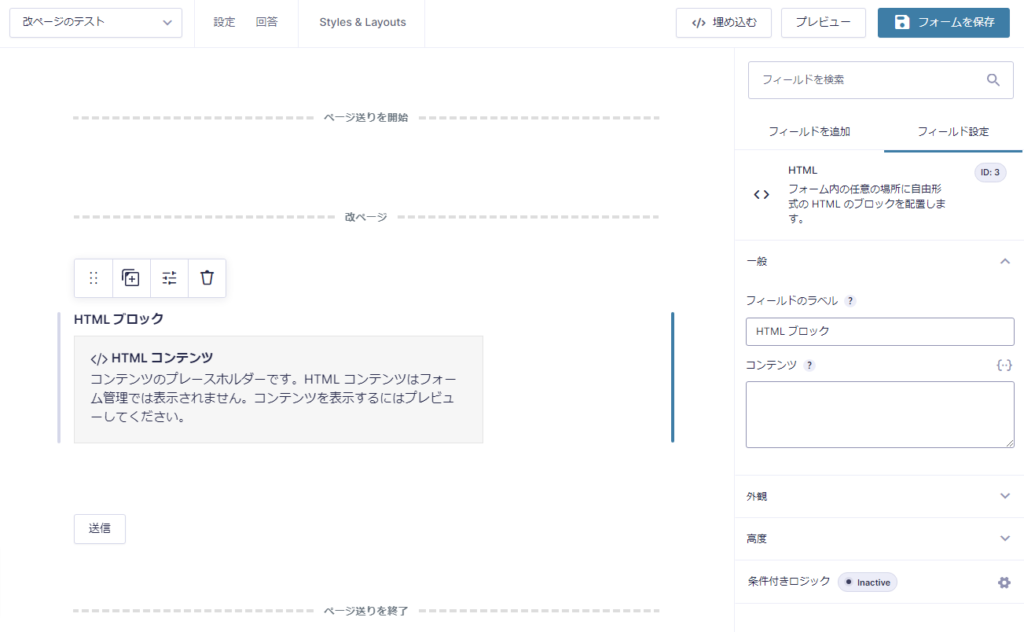
Task: Click the コンテンツ text area
Action: (x=879, y=414)
